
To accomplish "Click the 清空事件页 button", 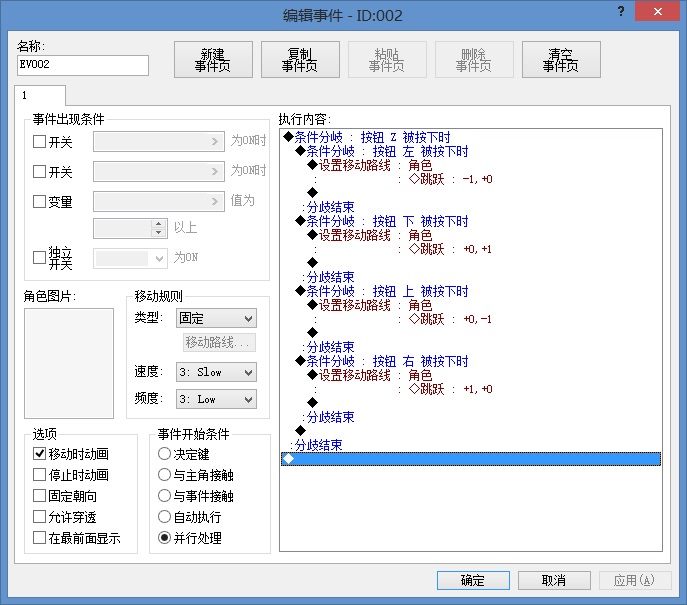I will coord(561,60).
